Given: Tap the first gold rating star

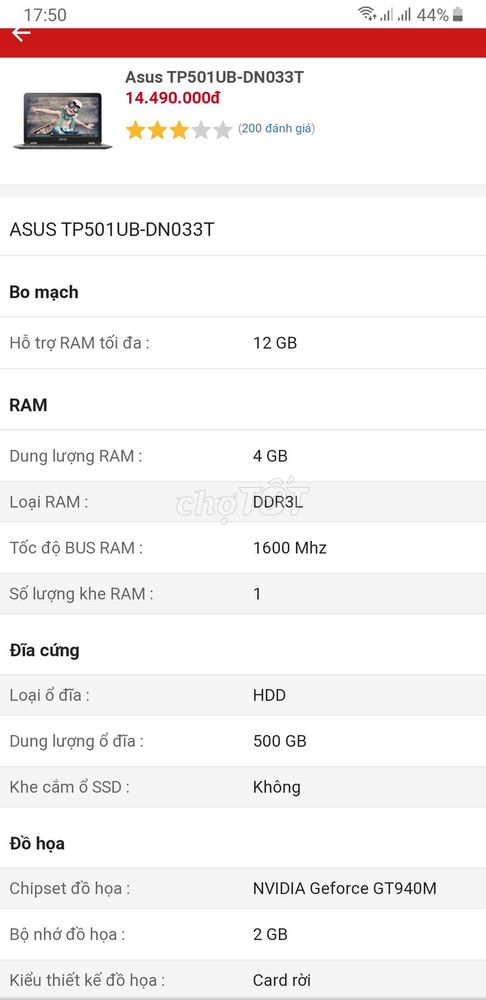Looking at the screenshot, I should click(x=135, y=130).
